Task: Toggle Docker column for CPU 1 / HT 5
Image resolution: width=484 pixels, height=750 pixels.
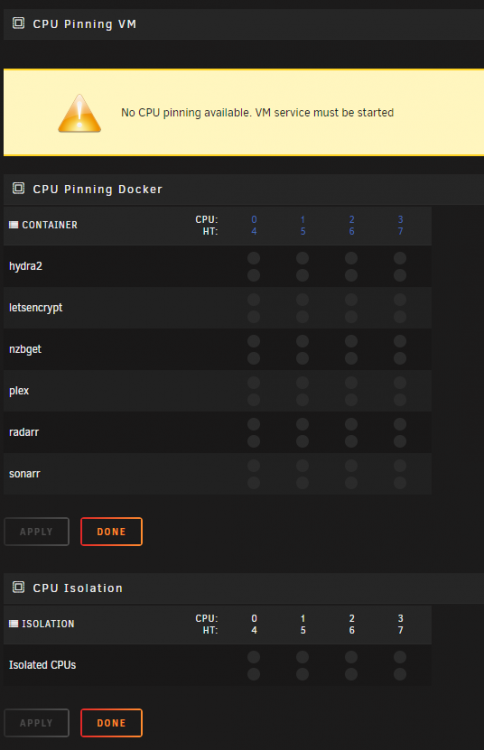Action: (x=303, y=225)
